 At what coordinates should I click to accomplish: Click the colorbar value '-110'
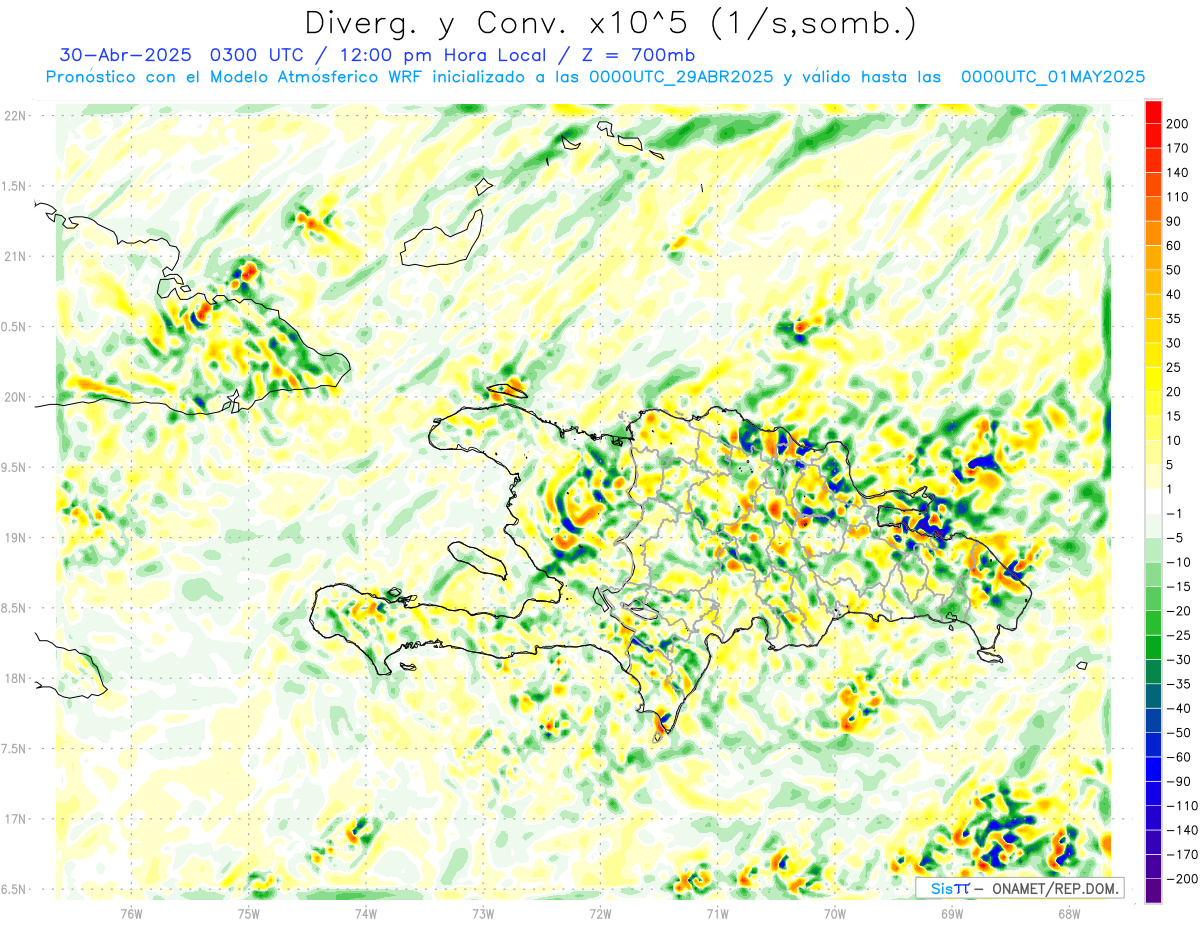pos(1181,806)
